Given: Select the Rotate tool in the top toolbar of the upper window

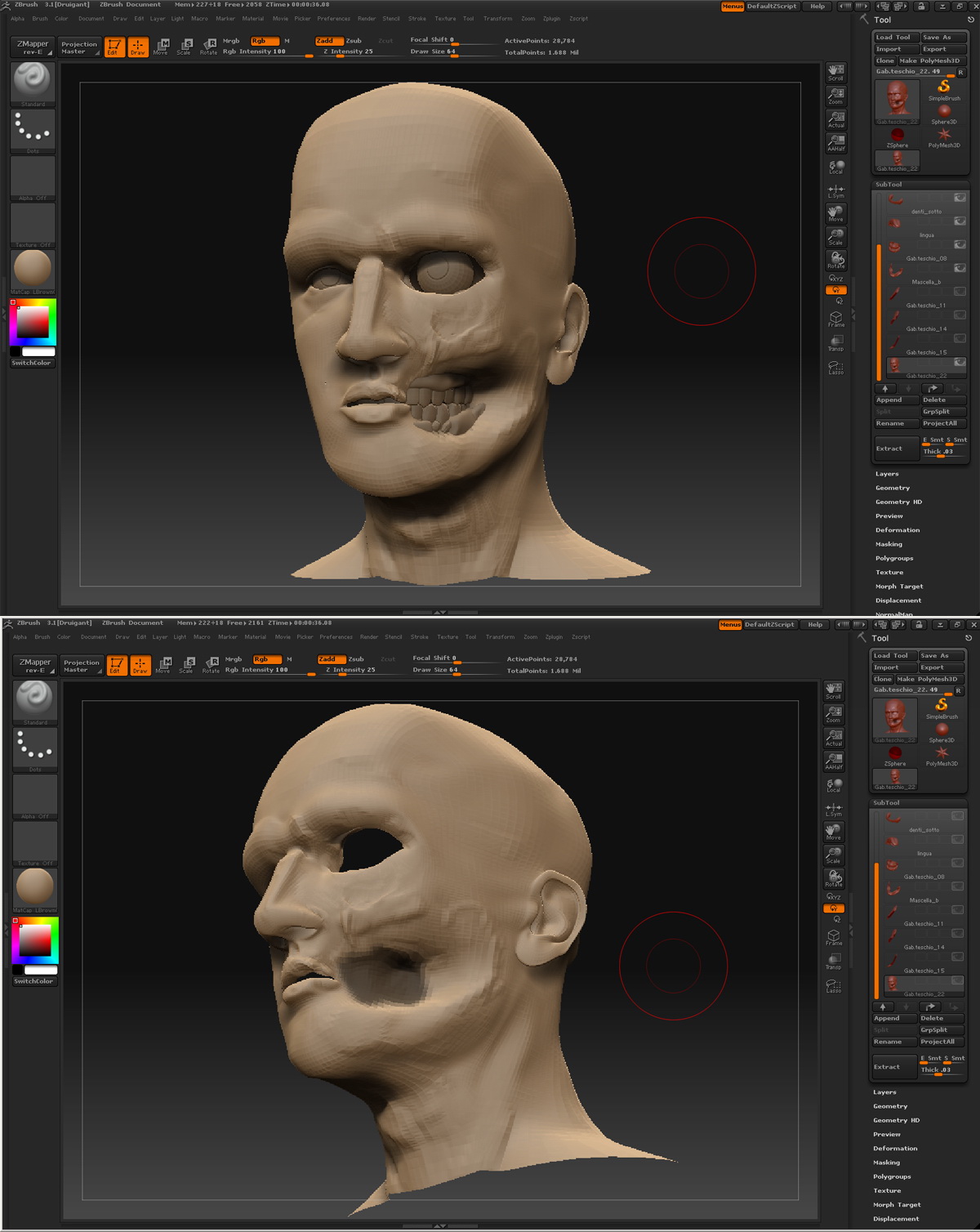Looking at the screenshot, I should [x=208, y=47].
